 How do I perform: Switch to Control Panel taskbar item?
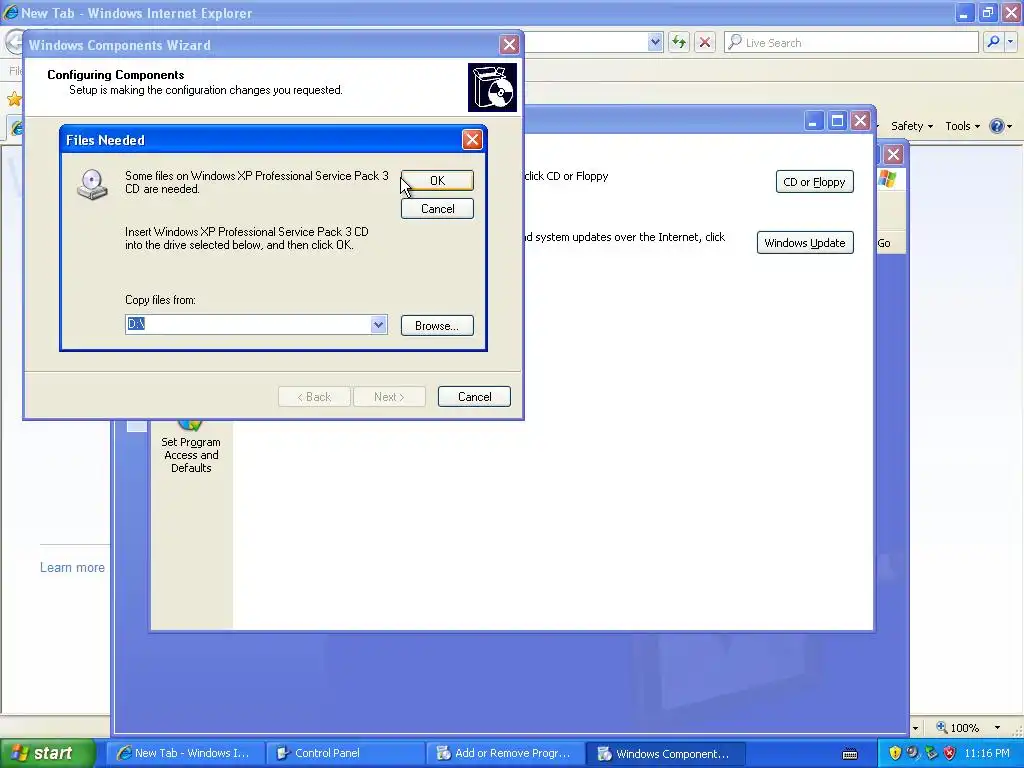[x=345, y=754]
